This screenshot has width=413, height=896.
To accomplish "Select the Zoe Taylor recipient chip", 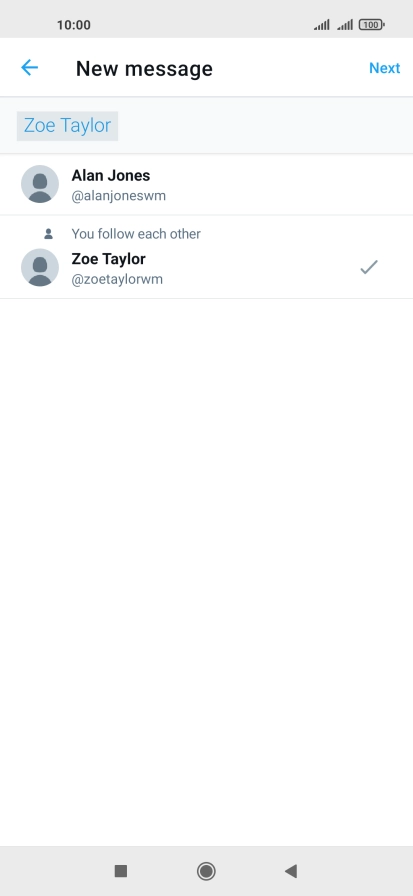I will pos(67,126).
